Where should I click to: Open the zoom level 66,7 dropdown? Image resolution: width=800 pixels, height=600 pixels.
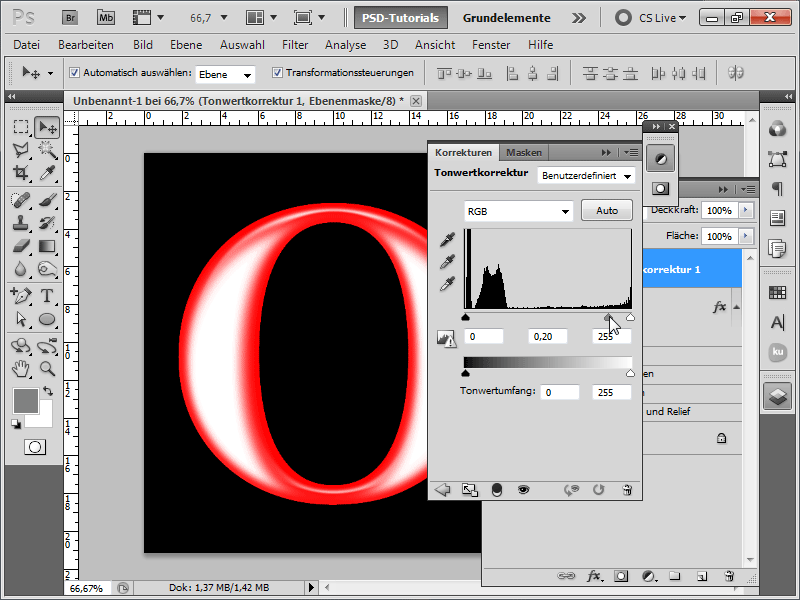[x=224, y=18]
